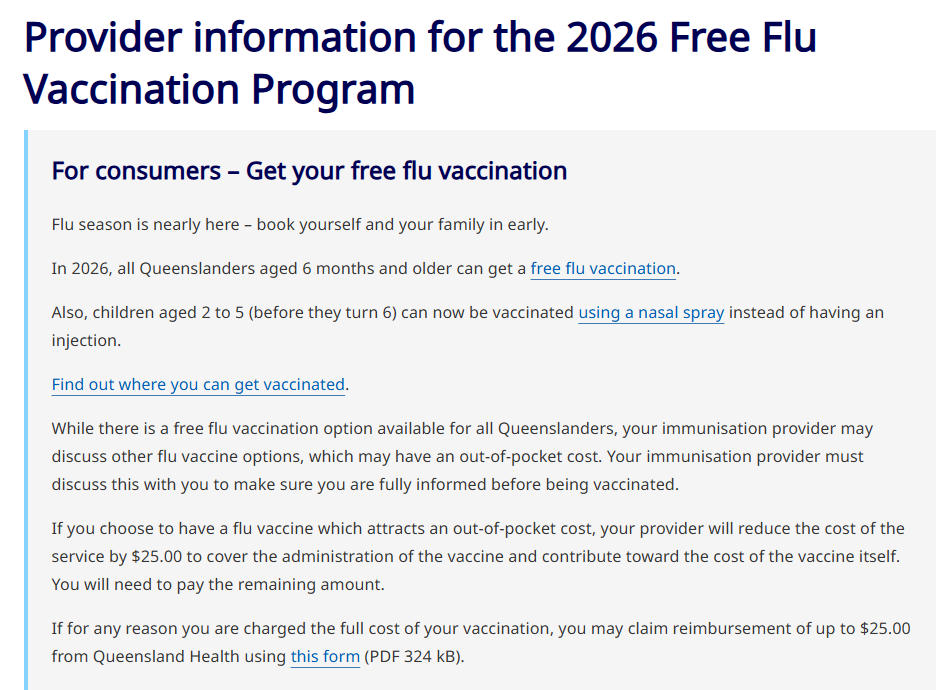Open the 'this form' PDF link
Image resolution: width=949 pixels, height=690 pixels.
pyautogui.click(x=324, y=657)
